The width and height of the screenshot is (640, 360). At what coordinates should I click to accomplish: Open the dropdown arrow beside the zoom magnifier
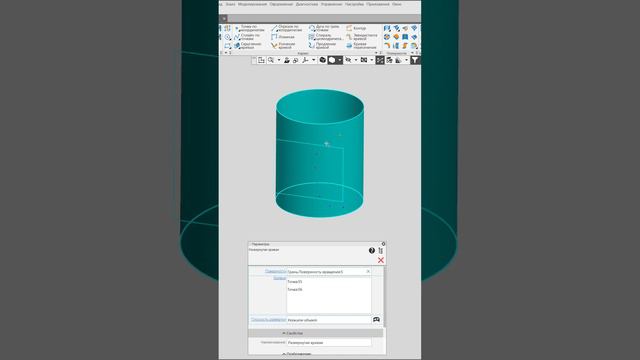[x=279, y=60]
